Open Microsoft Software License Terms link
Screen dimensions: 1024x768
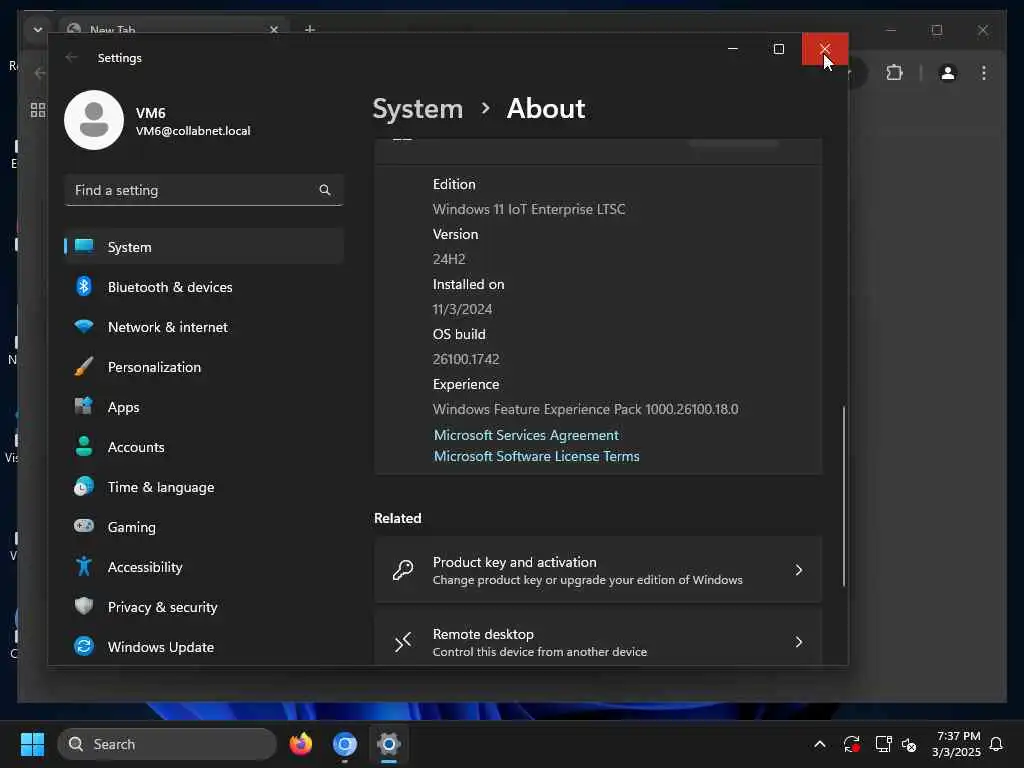[x=536, y=456]
